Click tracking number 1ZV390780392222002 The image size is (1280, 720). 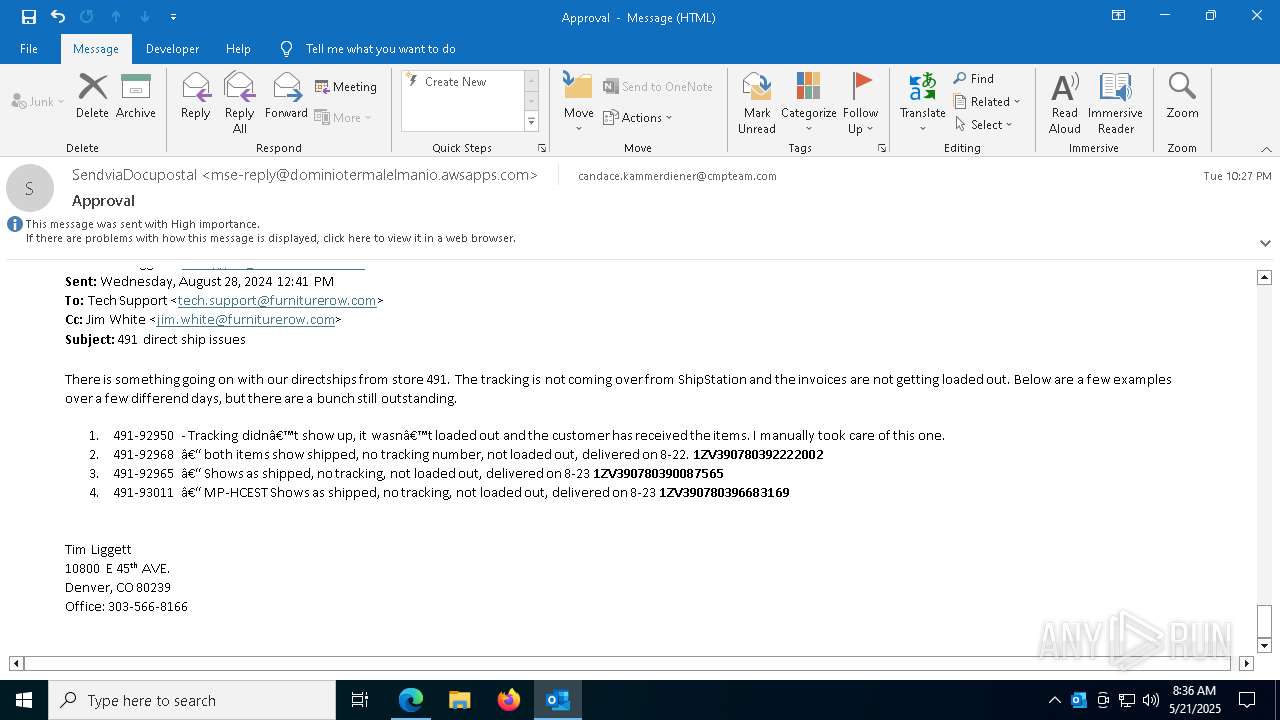coord(758,454)
